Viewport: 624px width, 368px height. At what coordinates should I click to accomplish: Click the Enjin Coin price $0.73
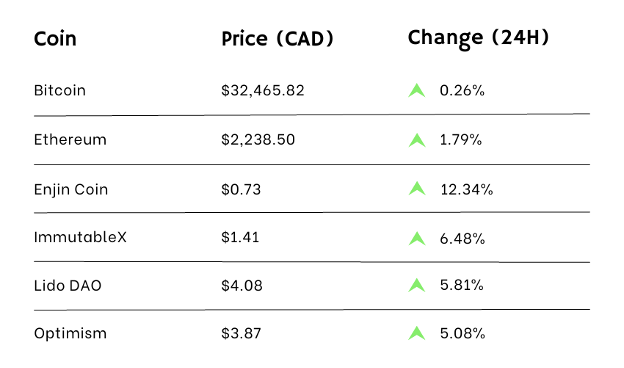pos(241,189)
